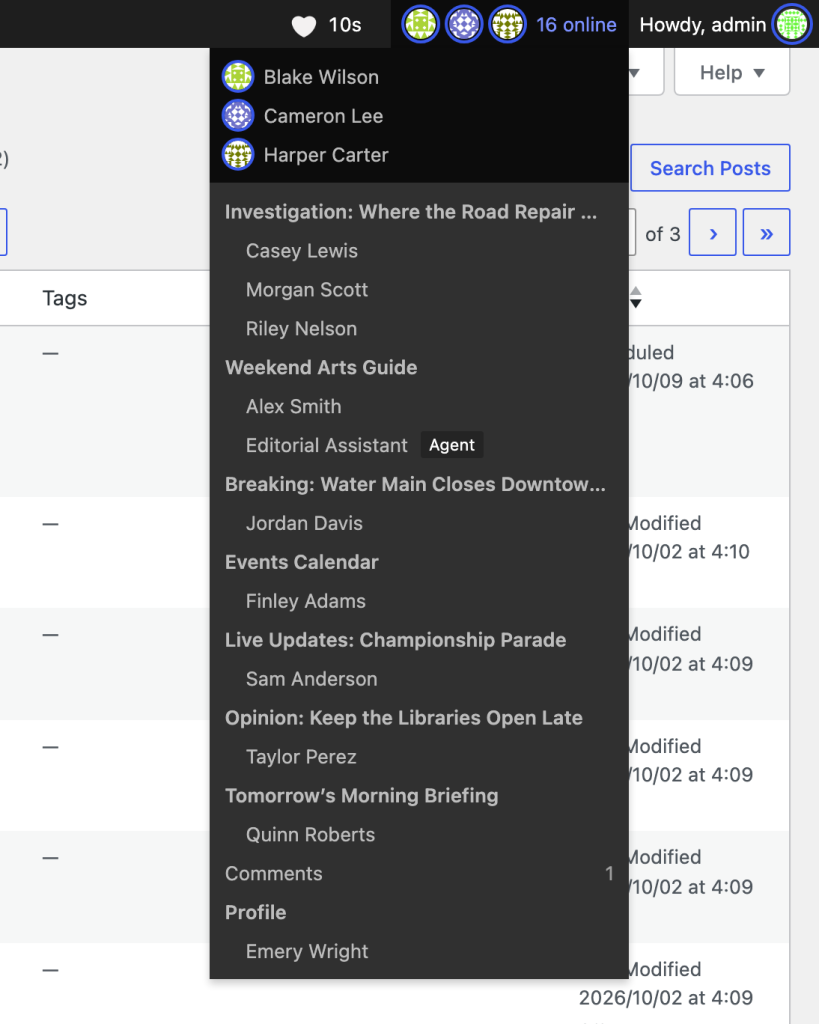Click Blake Wilson's avatar in dropdown
Screen dimensions: 819x1024
point(238,77)
